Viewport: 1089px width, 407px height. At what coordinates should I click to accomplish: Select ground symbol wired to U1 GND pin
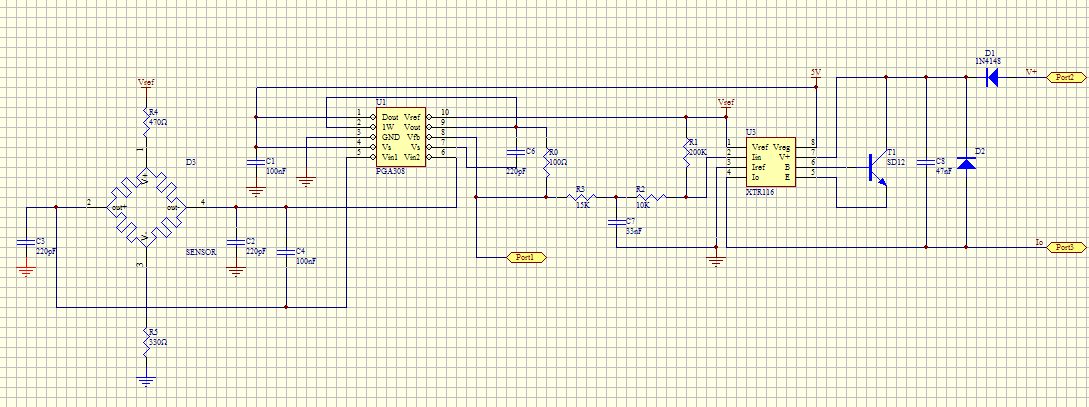[x=306, y=182]
